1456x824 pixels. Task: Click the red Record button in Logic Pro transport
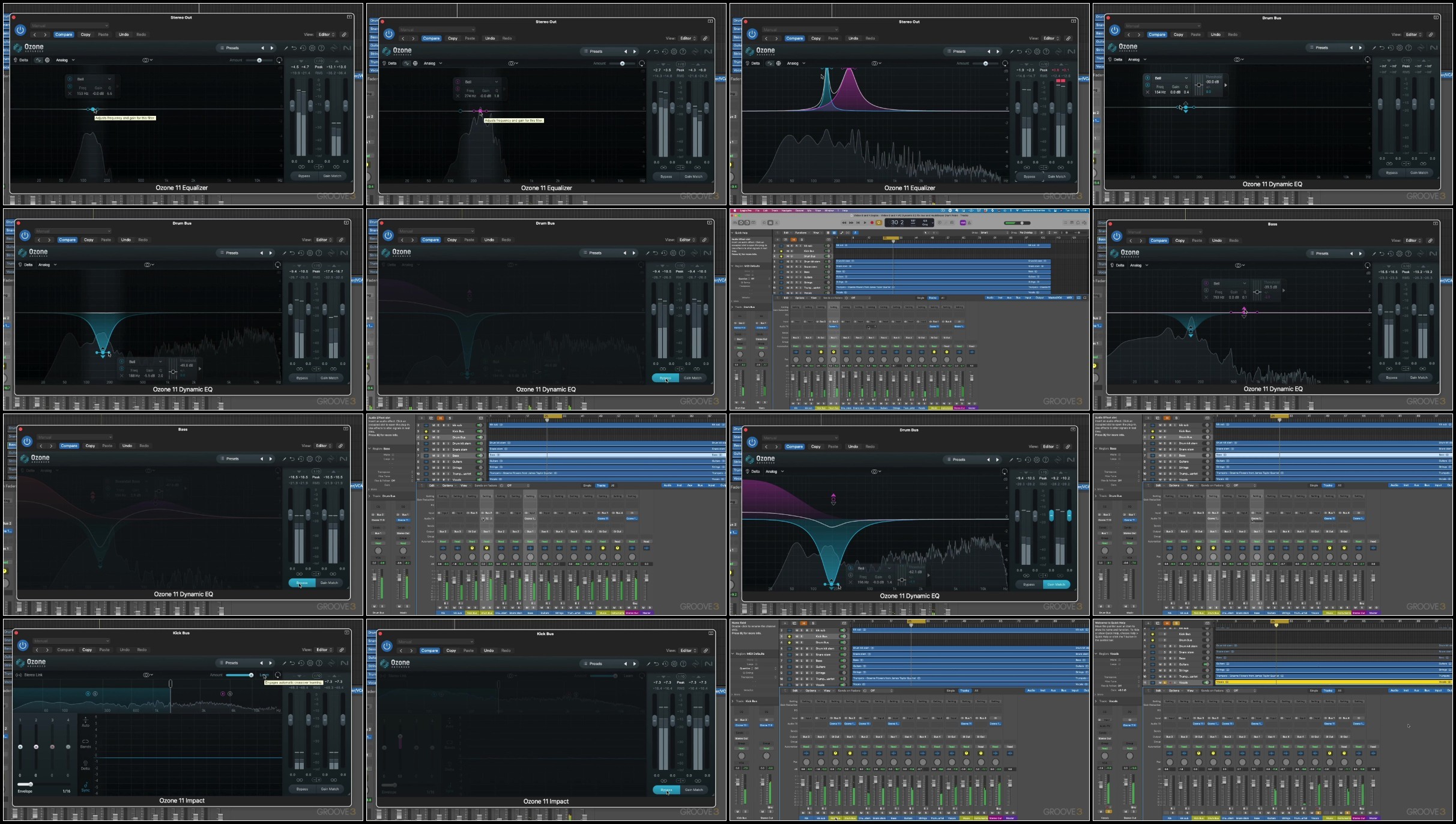[872, 223]
